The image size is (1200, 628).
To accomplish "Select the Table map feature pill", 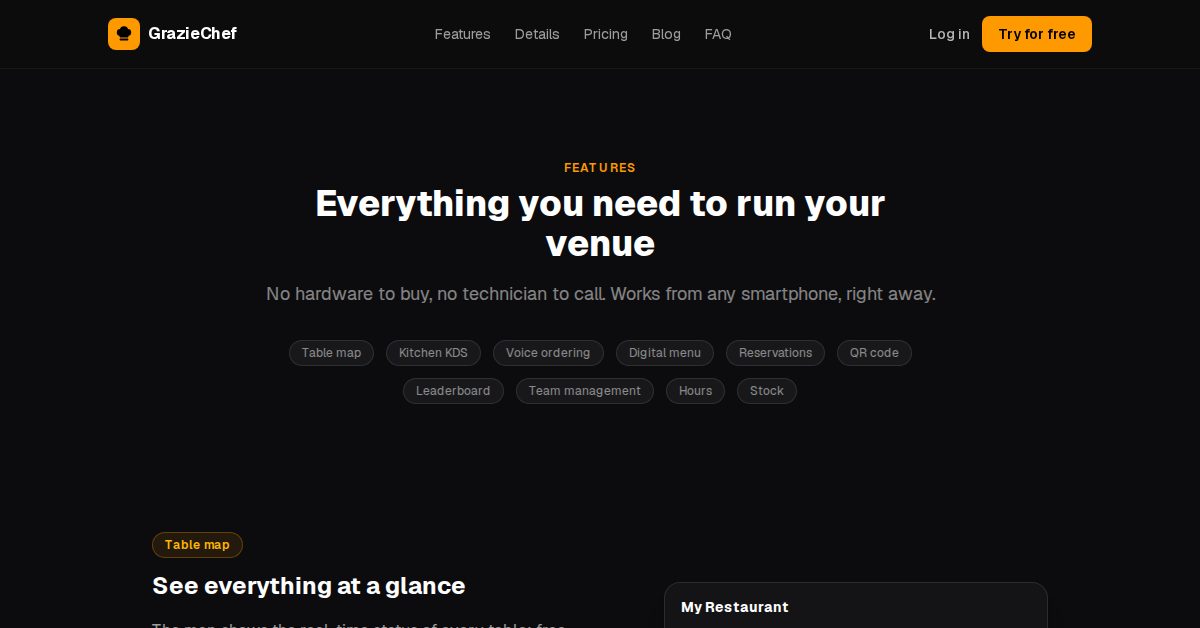I will [x=332, y=353].
